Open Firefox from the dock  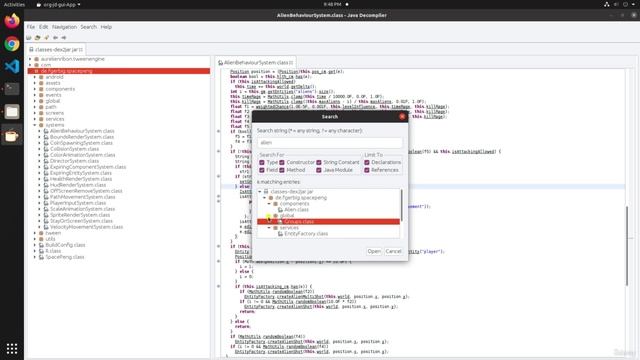coord(12,21)
